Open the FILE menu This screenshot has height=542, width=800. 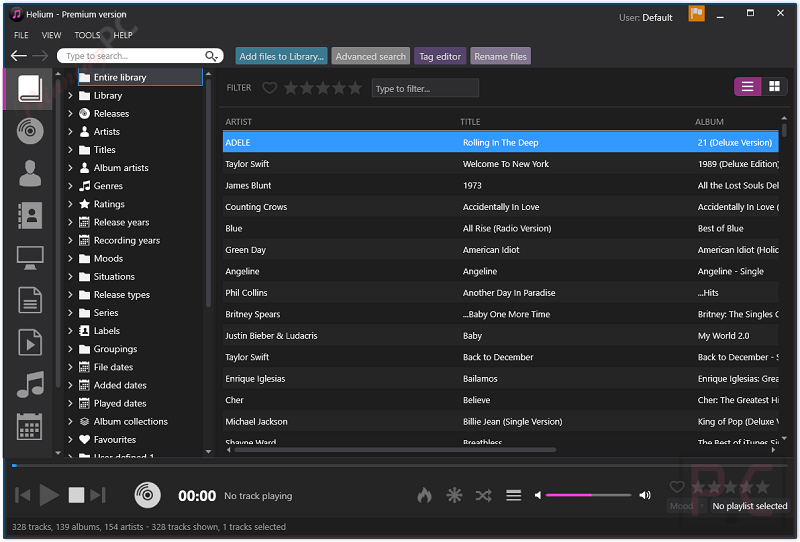coord(21,35)
